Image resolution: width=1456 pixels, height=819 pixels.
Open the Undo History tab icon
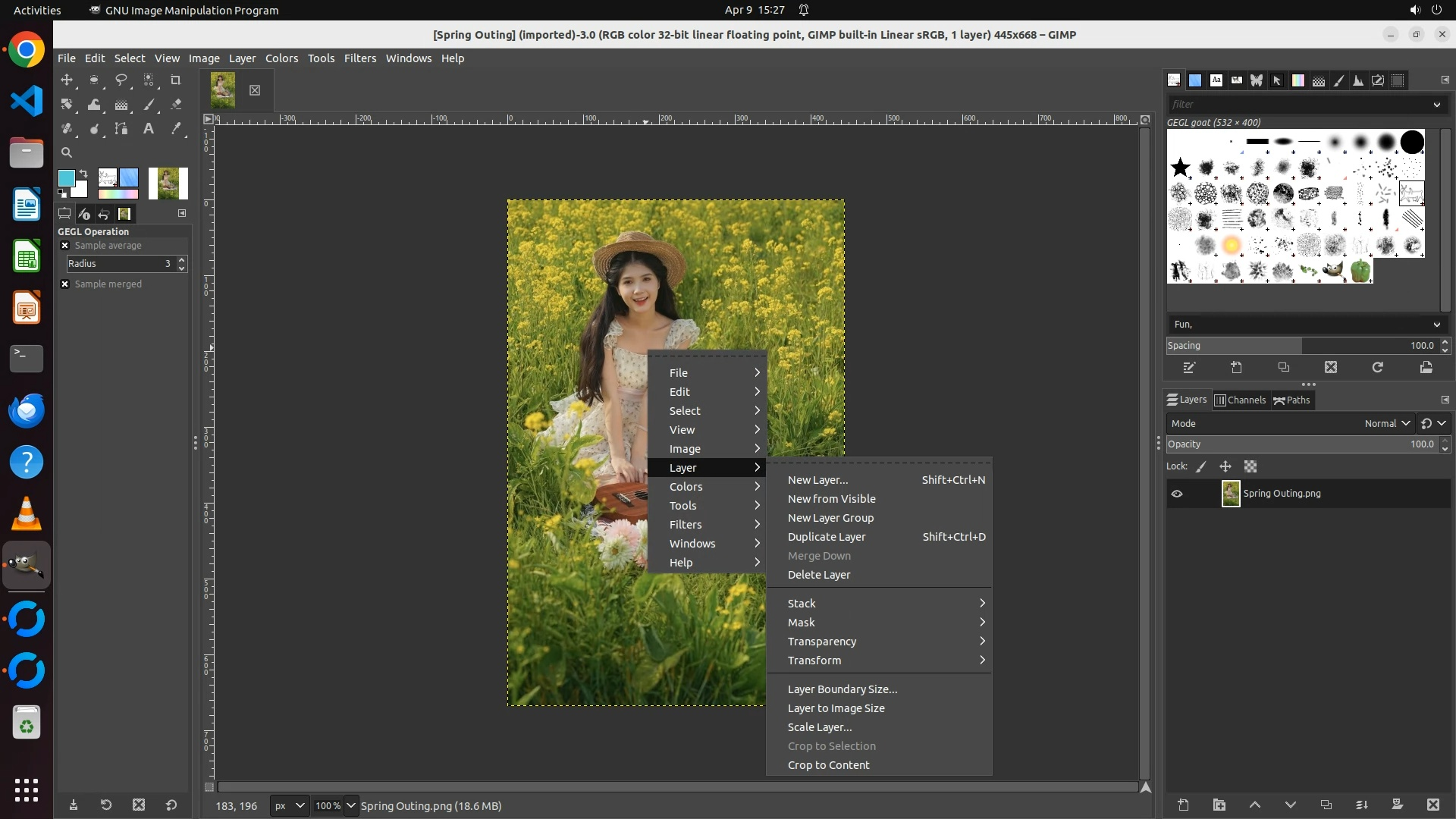click(104, 214)
